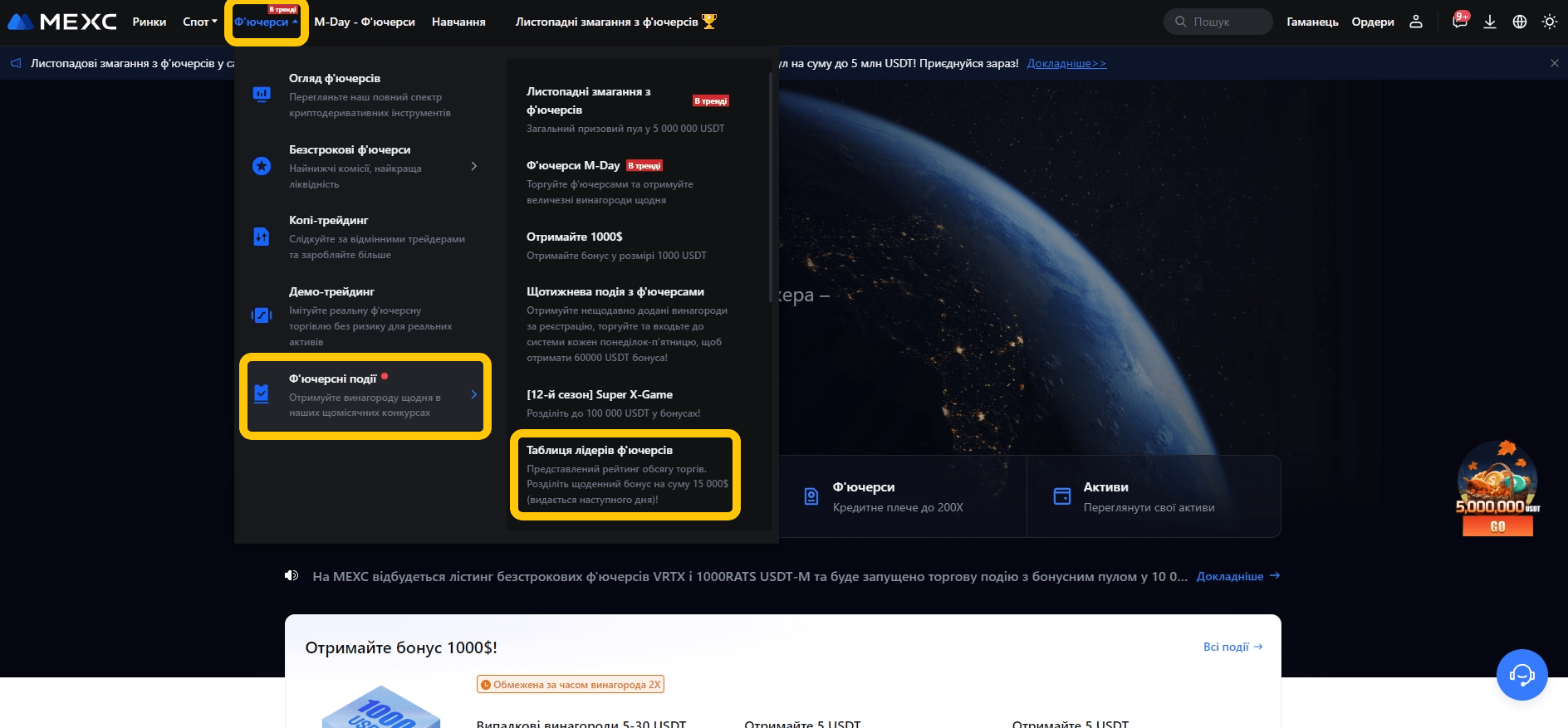Click the download app icon
The height and width of the screenshot is (728, 1568).
point(1490,22)
